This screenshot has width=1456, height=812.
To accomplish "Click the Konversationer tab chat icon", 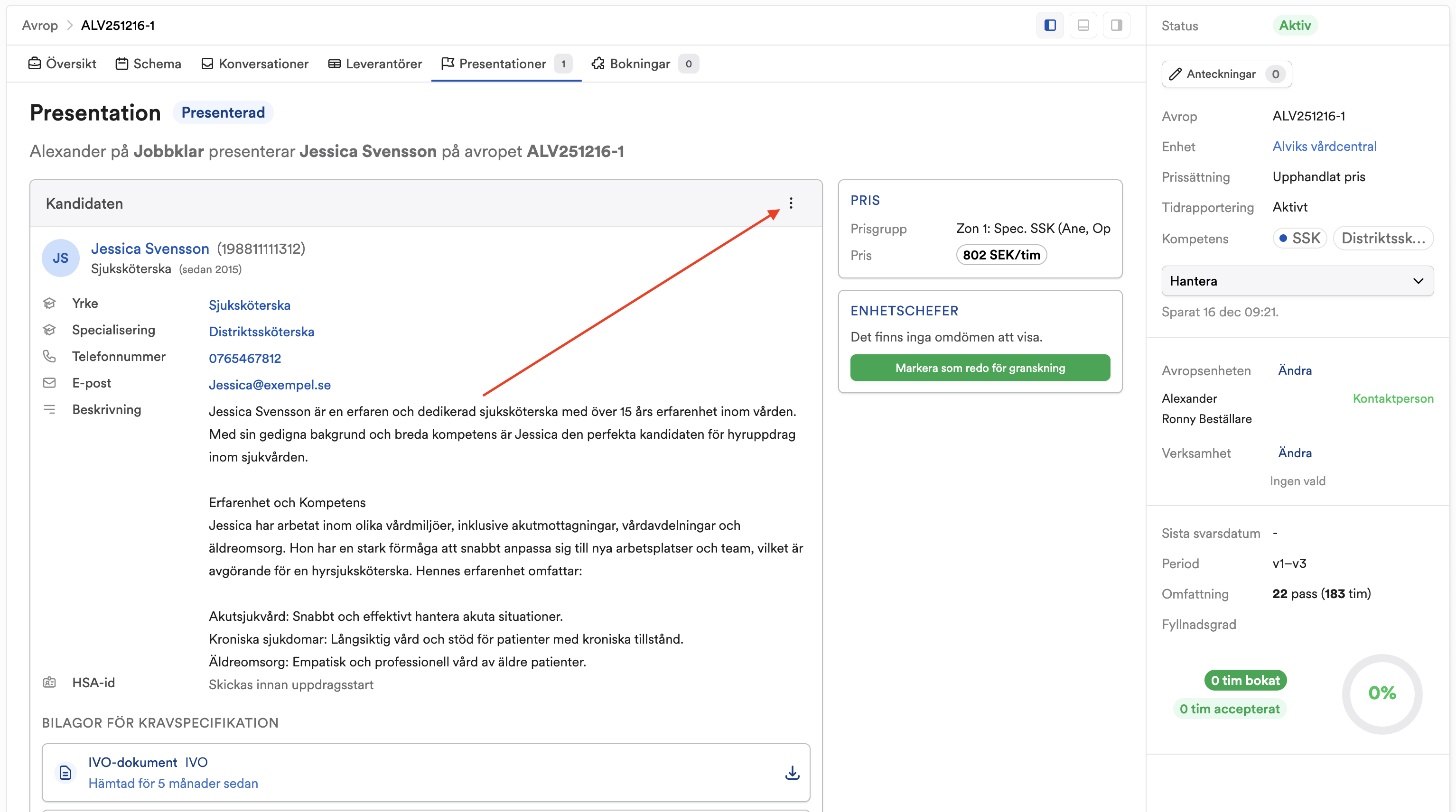I will click(x=207, y=63).
